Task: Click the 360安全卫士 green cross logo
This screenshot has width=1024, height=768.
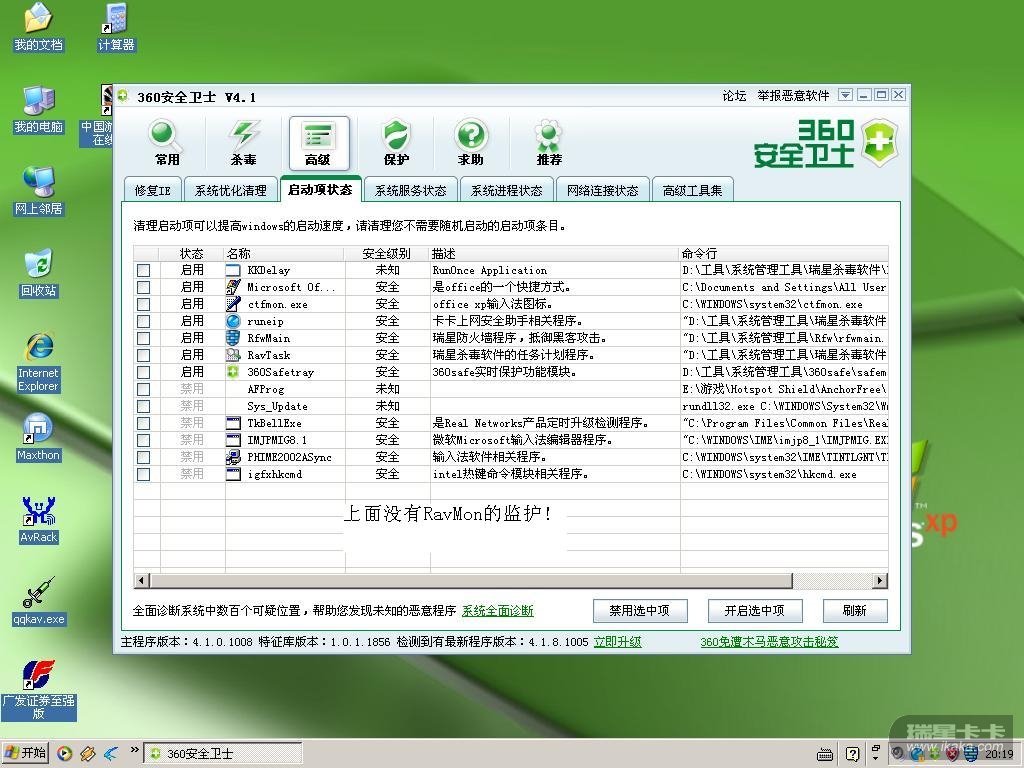Action: [x=880, y=143]
